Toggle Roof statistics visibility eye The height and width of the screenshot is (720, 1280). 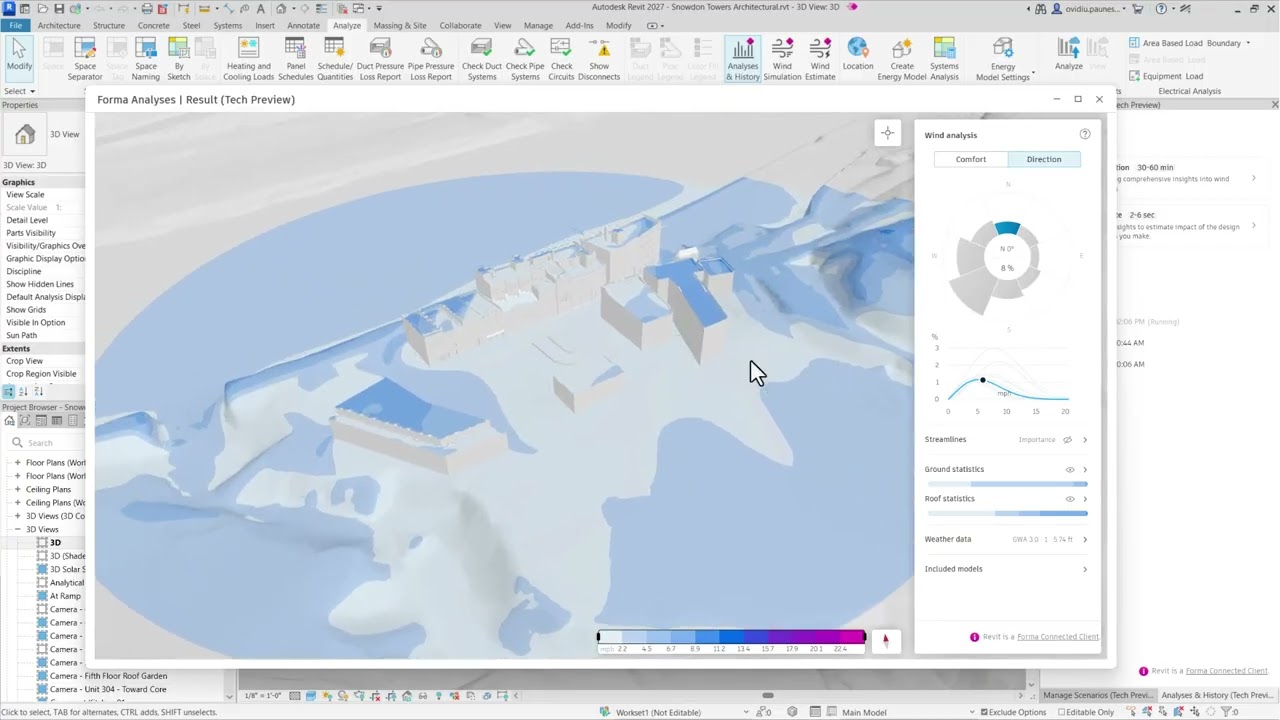(x=1070, y=499)
